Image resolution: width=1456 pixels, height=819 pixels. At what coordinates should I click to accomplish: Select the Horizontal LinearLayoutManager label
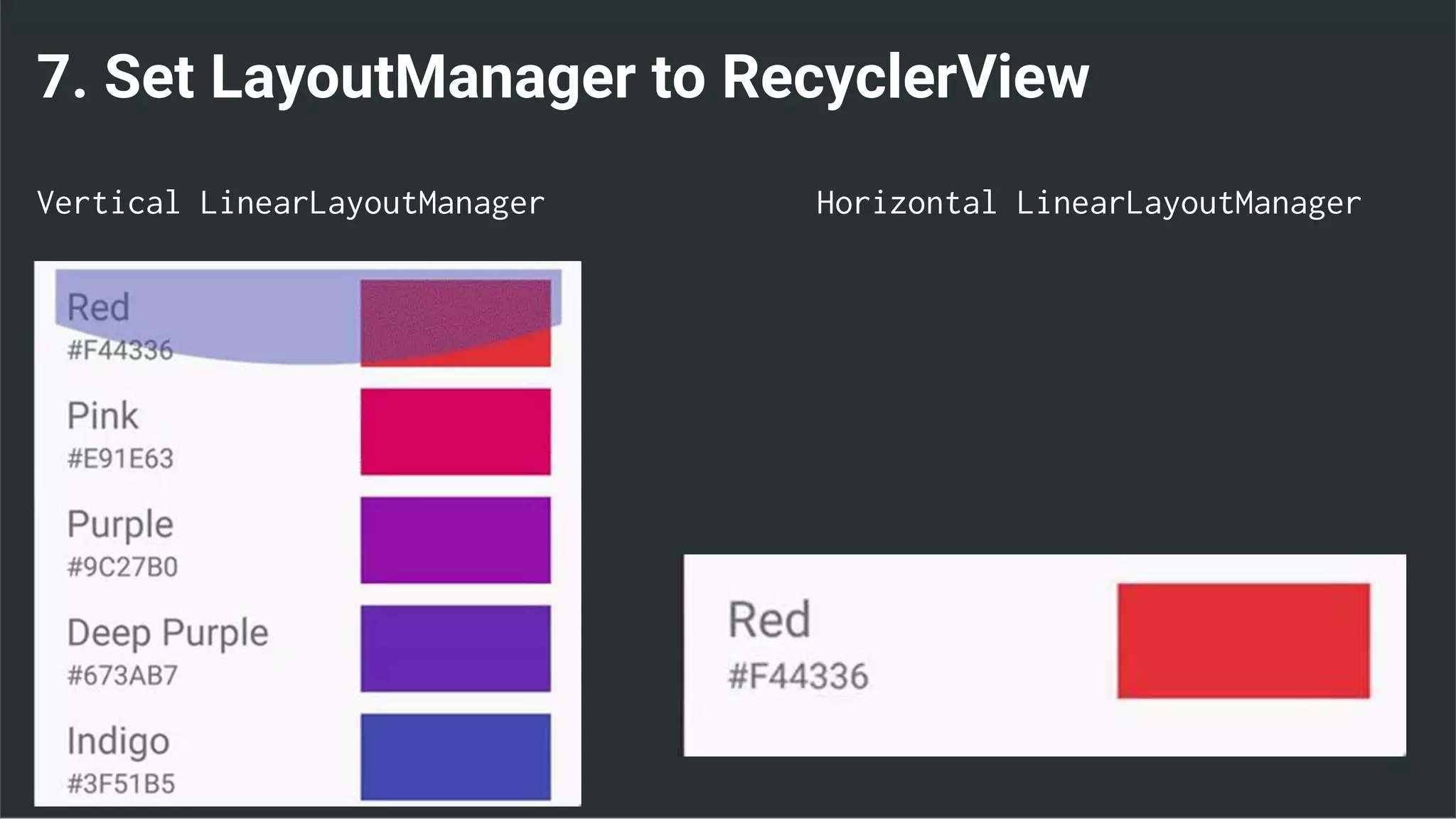pyautogui.click(x=1088, y=203)
